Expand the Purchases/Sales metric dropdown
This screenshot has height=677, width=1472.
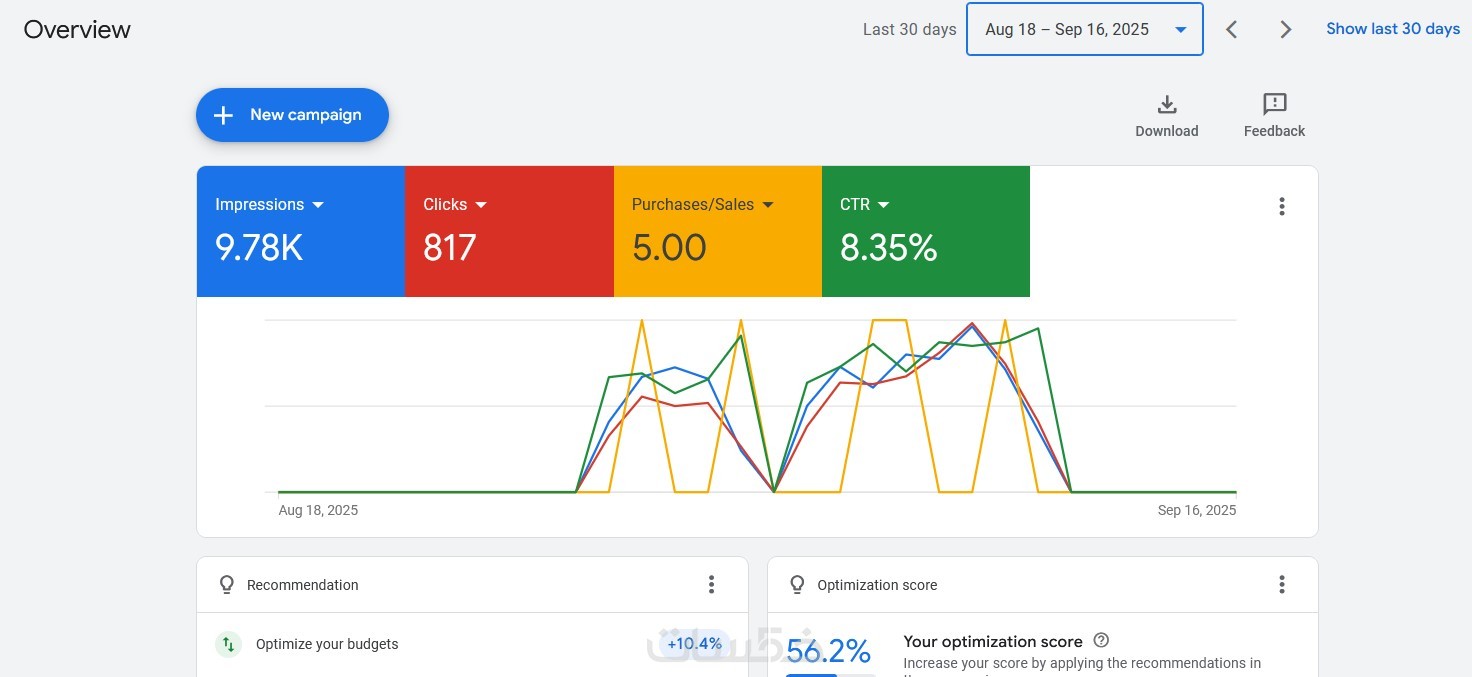pos(768,205)
